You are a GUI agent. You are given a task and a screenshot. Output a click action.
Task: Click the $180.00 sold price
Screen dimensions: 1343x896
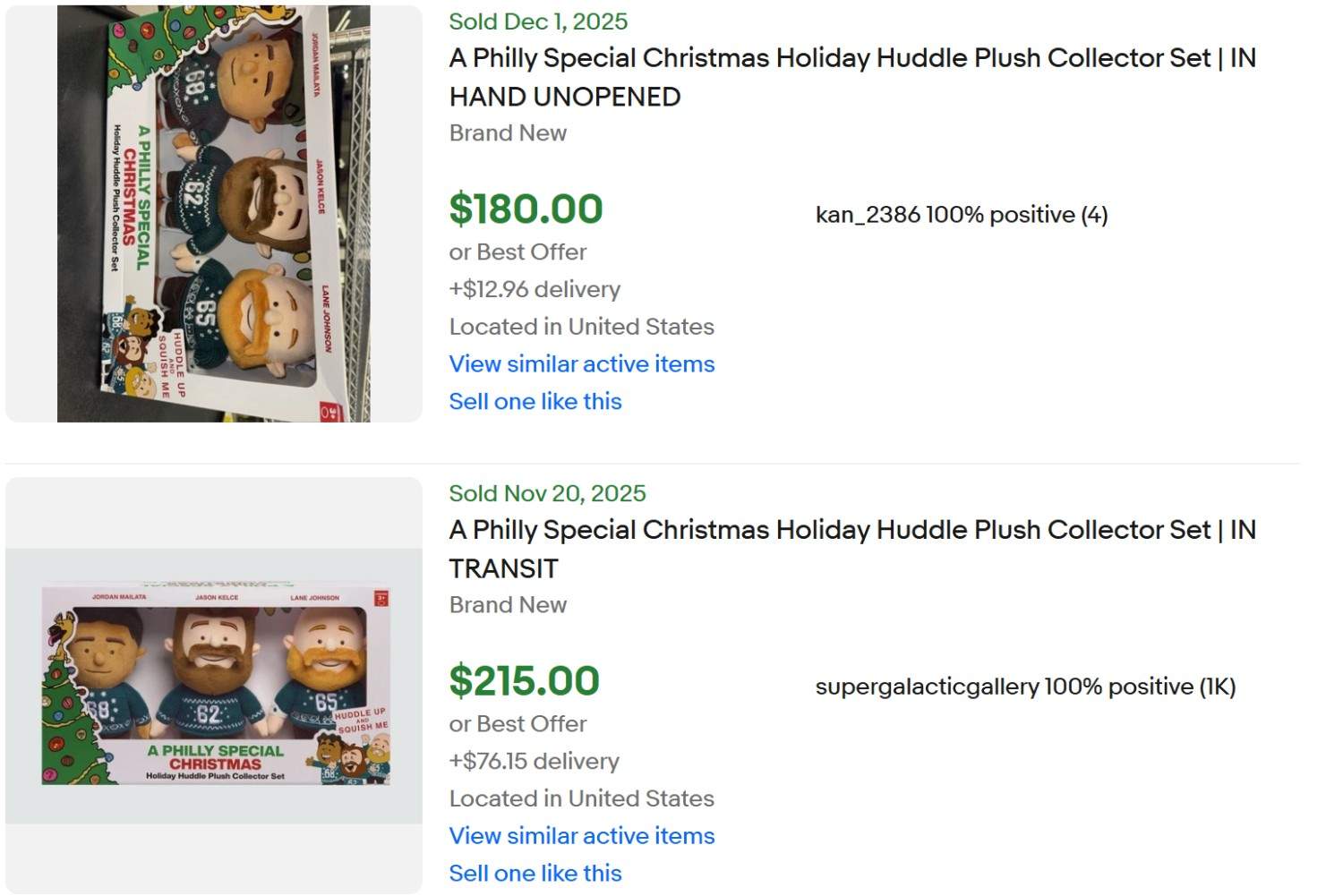tap(525, 209)
